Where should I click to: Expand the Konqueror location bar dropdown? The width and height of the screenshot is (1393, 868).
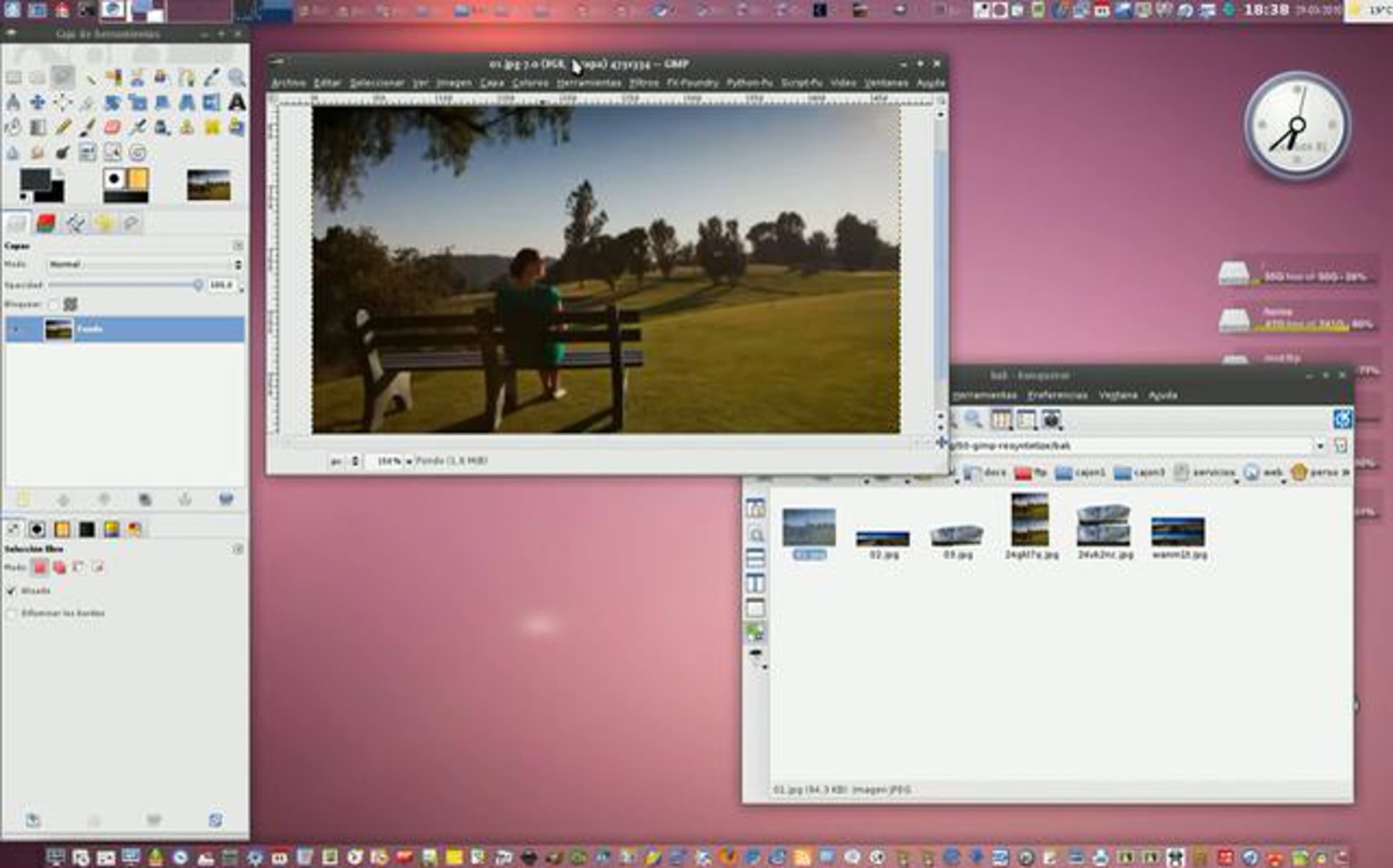1320,446
